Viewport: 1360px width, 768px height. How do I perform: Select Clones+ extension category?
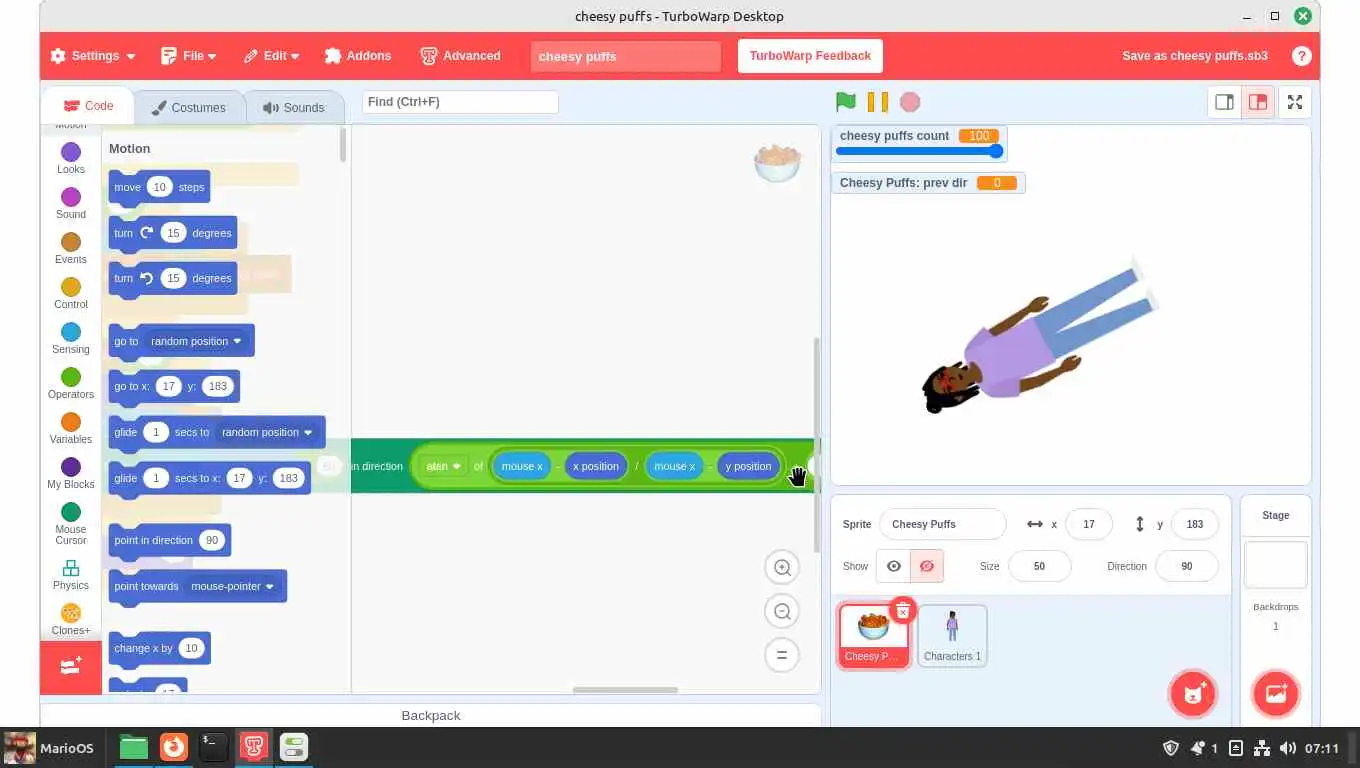[x=71, y=619]
